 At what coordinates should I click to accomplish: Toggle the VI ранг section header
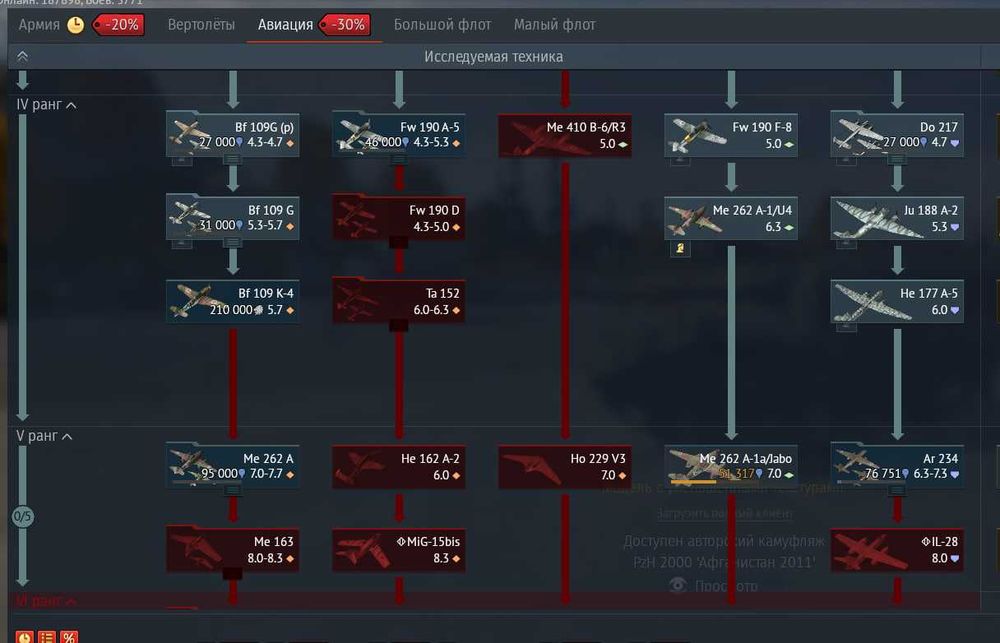point(46,600)
